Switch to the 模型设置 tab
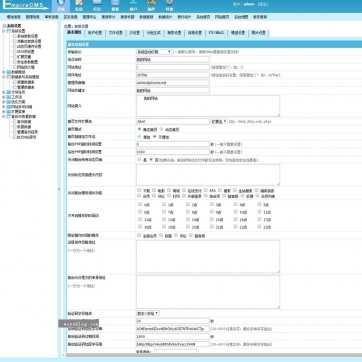The image size is (362, 362). 238,33
